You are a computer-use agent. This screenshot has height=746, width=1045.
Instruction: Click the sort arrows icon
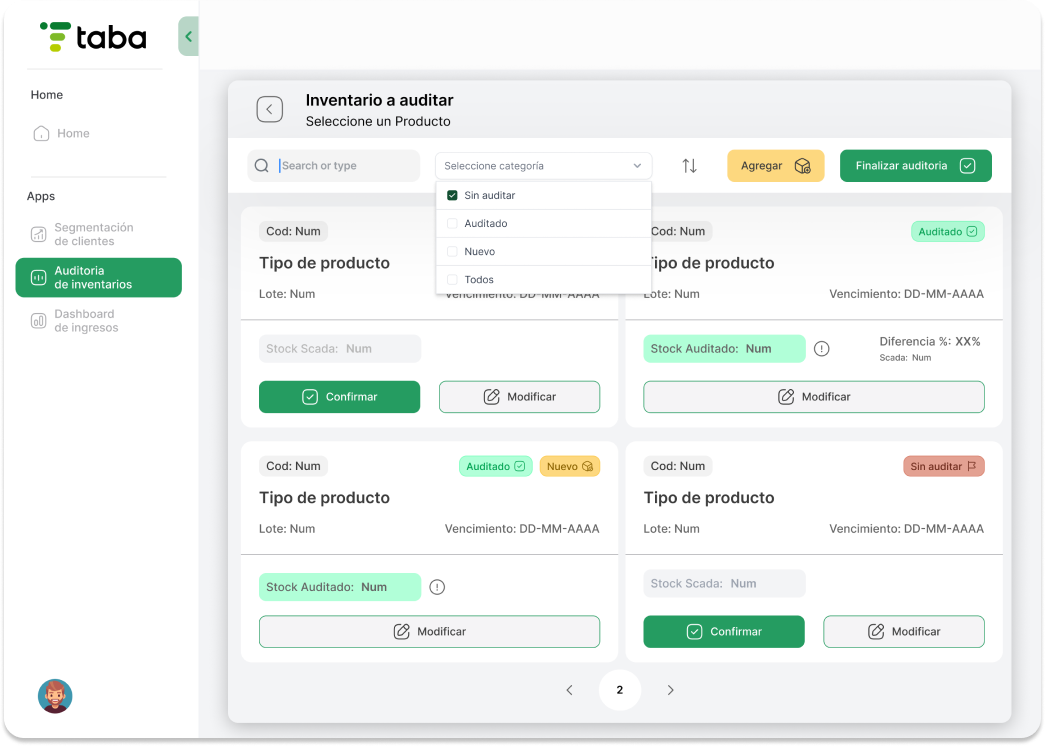tap(689, 166)
